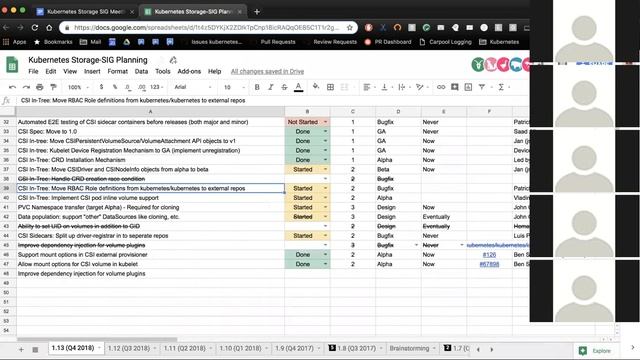Click the Print icon
Viewport: 640px width, 360px height.
40,87
